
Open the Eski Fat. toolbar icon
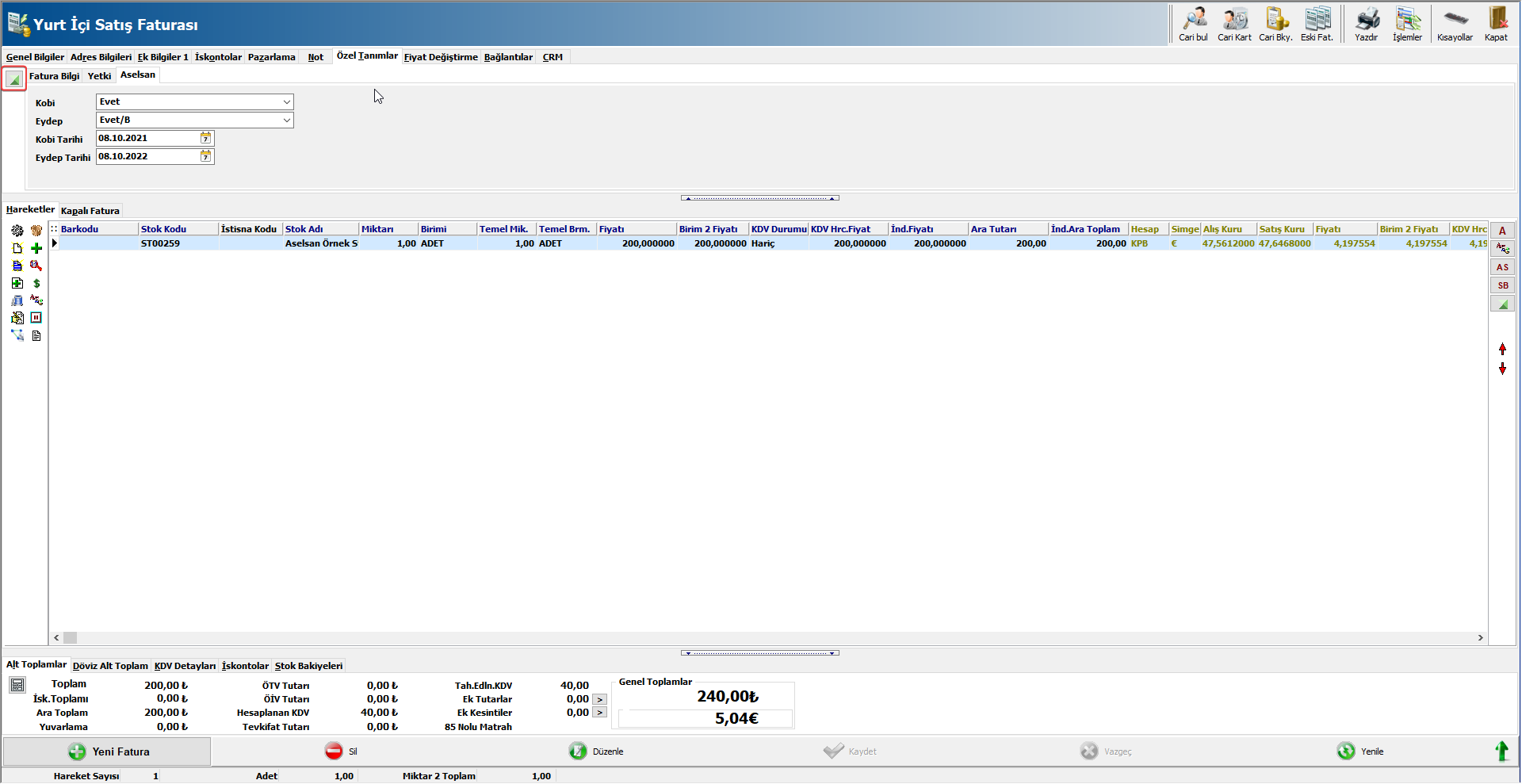1317,20
